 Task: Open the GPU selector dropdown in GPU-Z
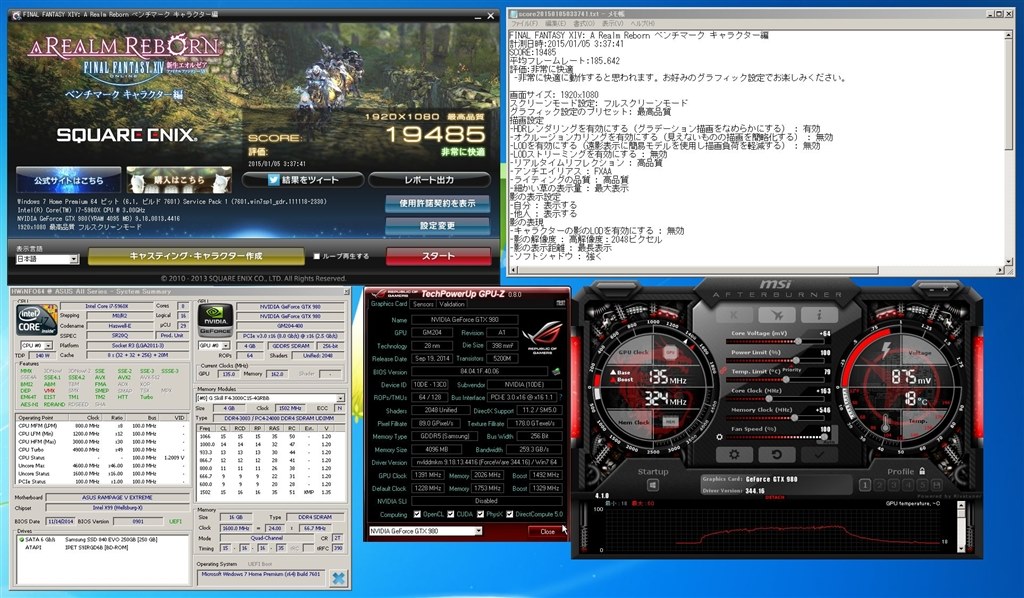(x=425, y=531)
